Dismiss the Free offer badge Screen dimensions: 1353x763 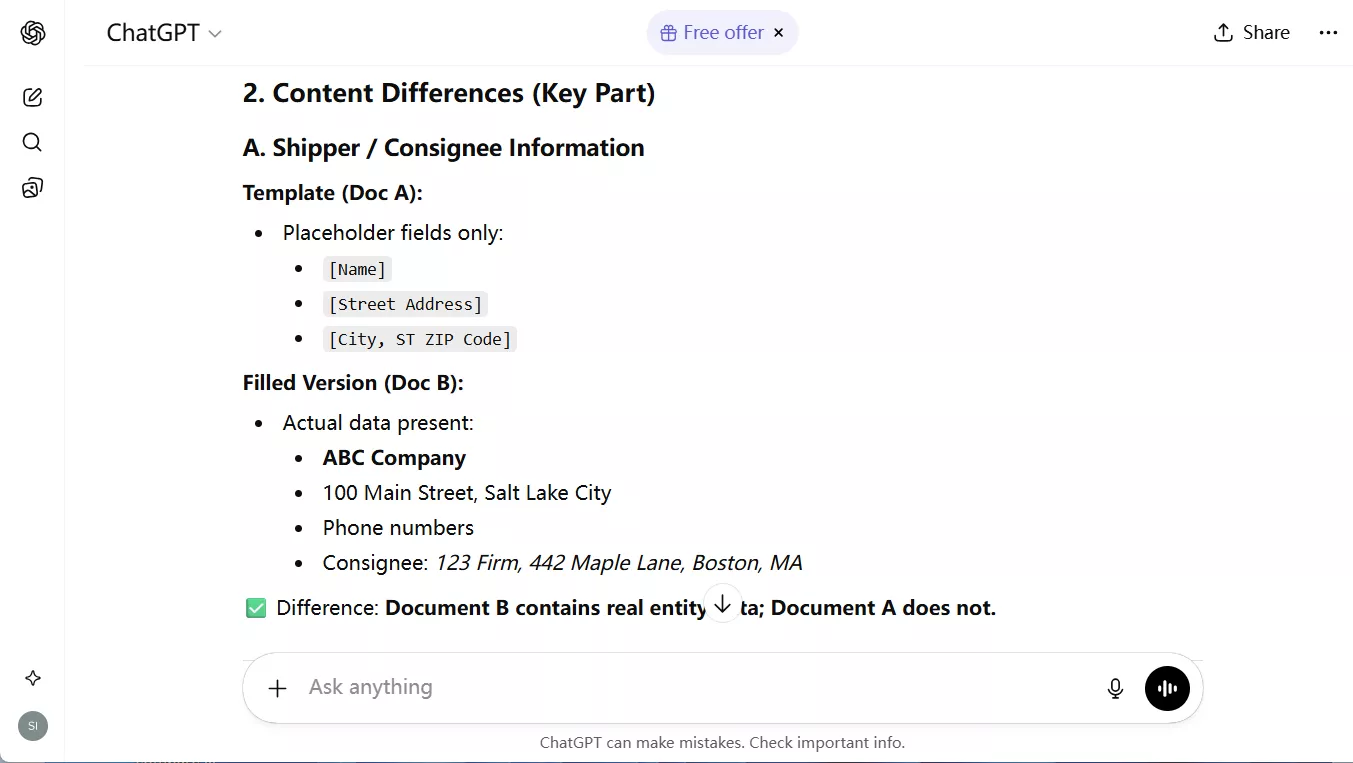click(778, 32)
